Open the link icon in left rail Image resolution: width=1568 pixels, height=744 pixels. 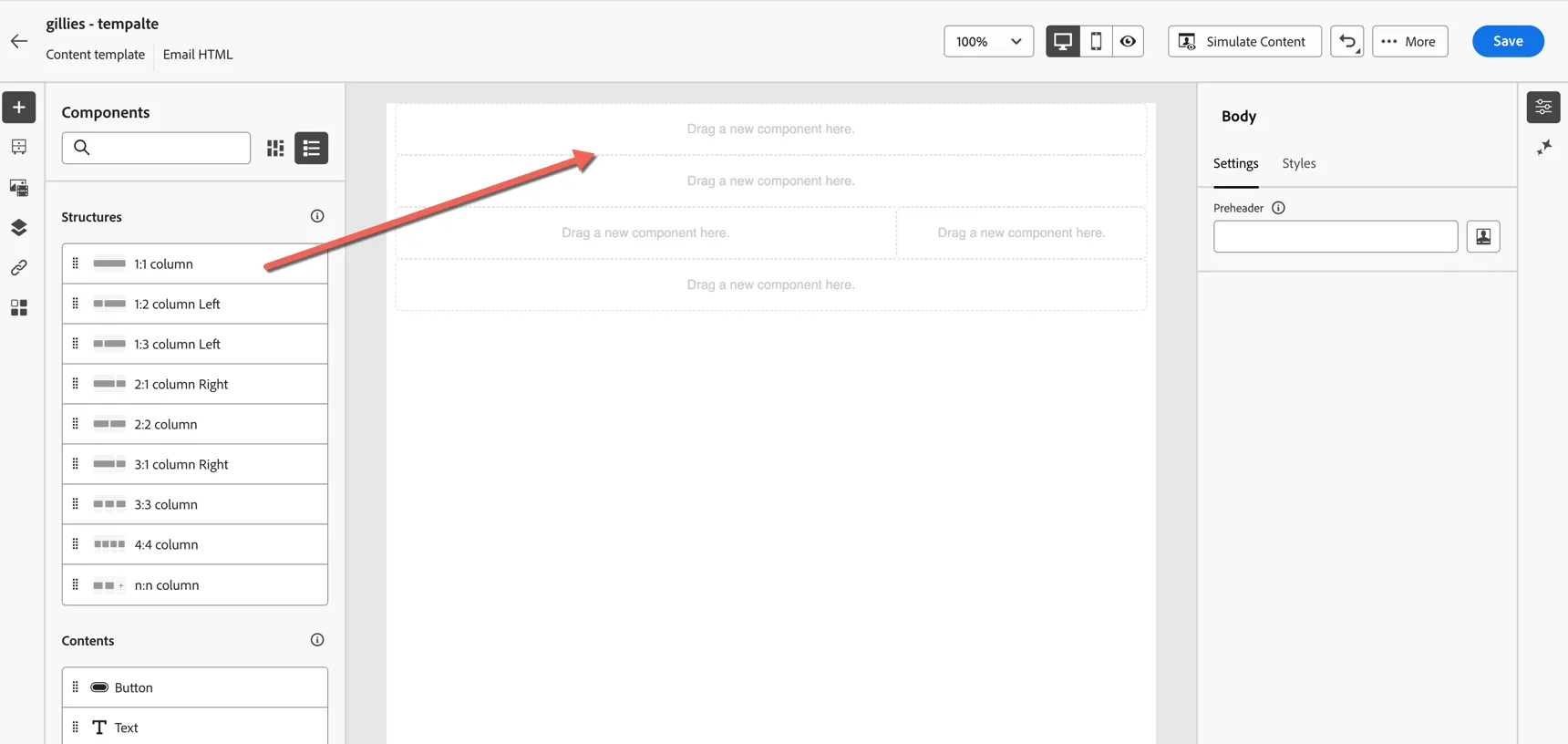click(19, 268)
